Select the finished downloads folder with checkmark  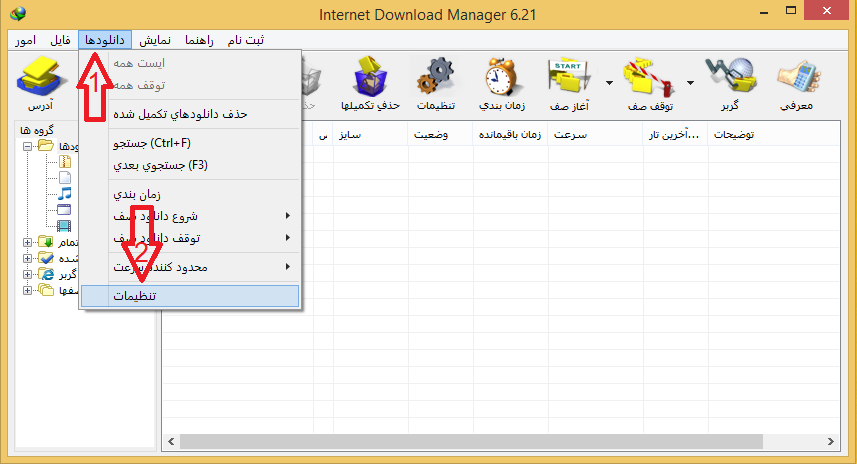[46, 258]
